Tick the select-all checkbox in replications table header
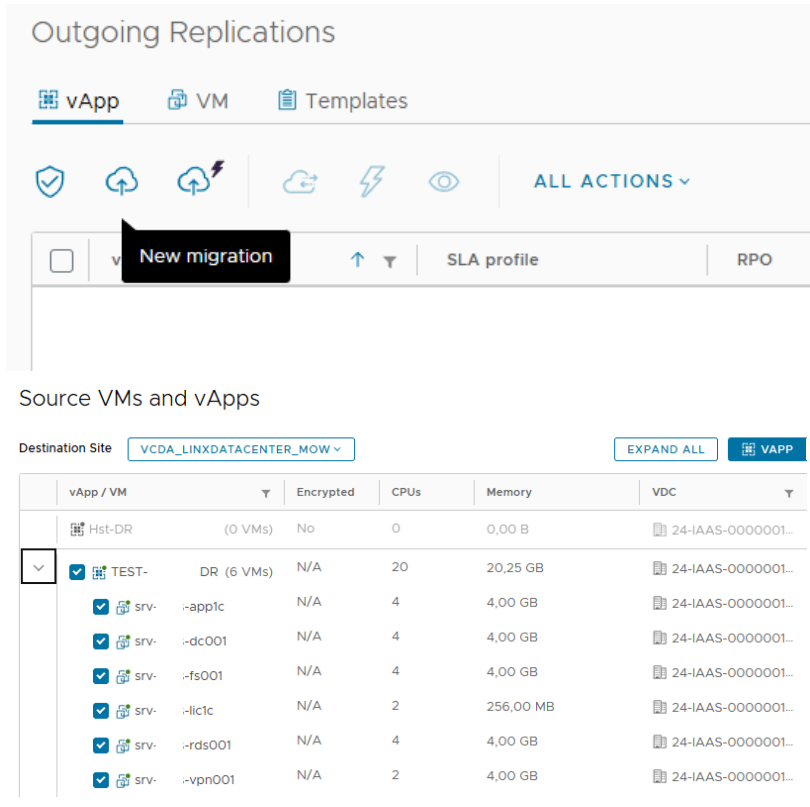This screenshot has height=807, width=810. [62, 261]
